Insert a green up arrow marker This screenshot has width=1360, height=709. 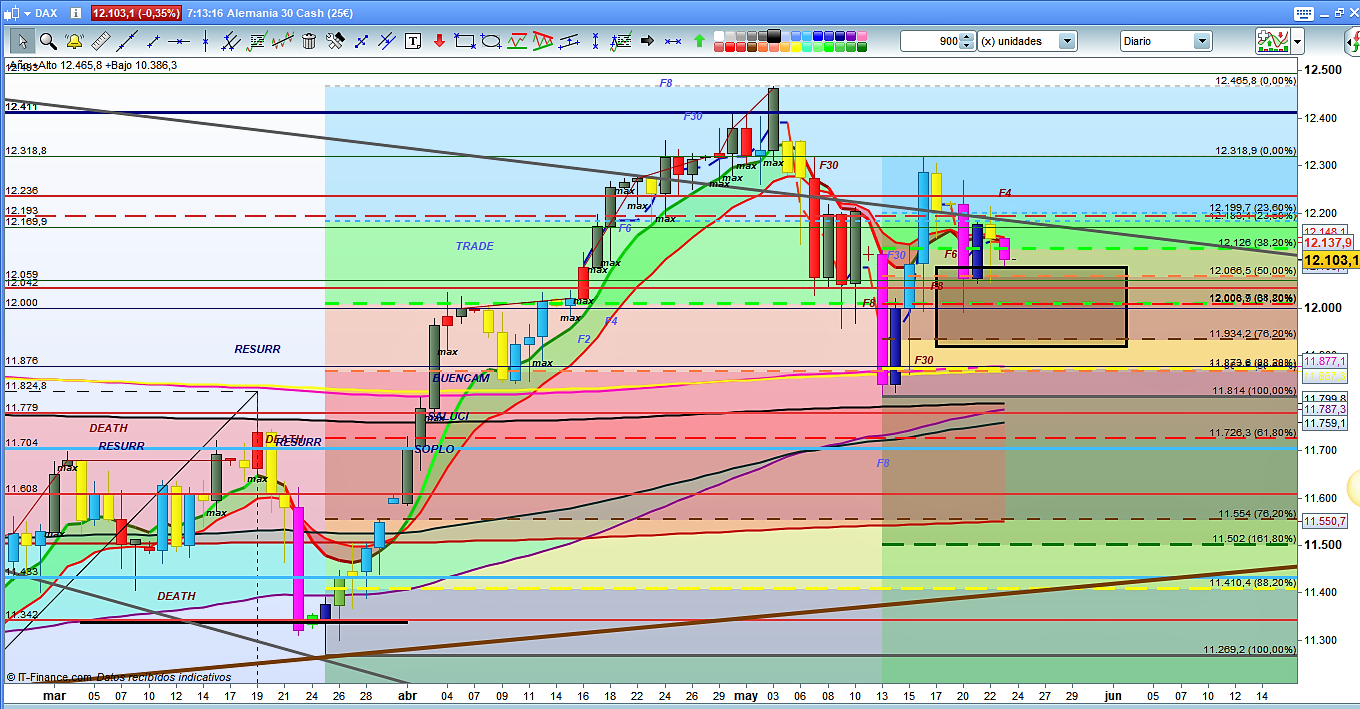[x=699, y=41]
